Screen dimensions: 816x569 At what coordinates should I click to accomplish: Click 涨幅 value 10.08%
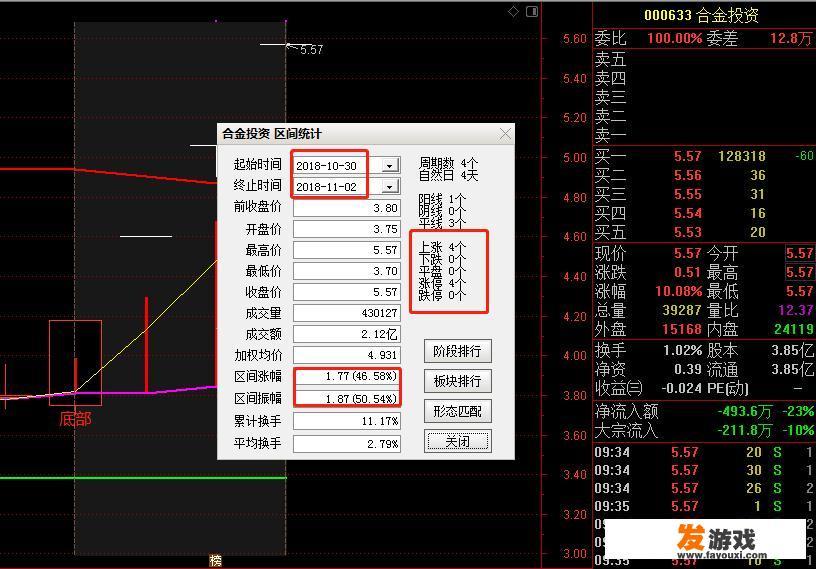[x=679, y=291]
